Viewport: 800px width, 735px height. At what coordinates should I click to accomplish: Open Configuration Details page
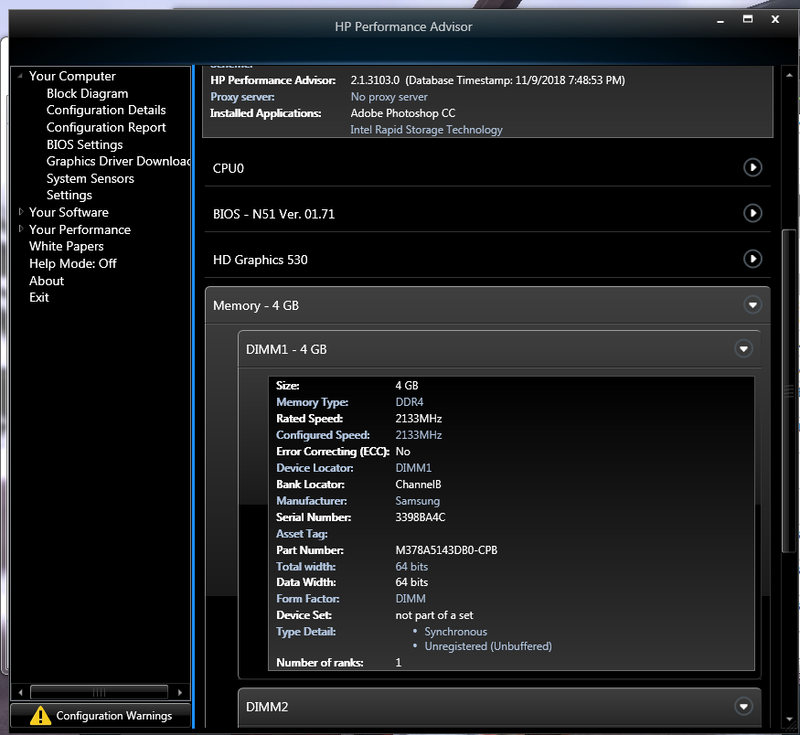[106, 111]
